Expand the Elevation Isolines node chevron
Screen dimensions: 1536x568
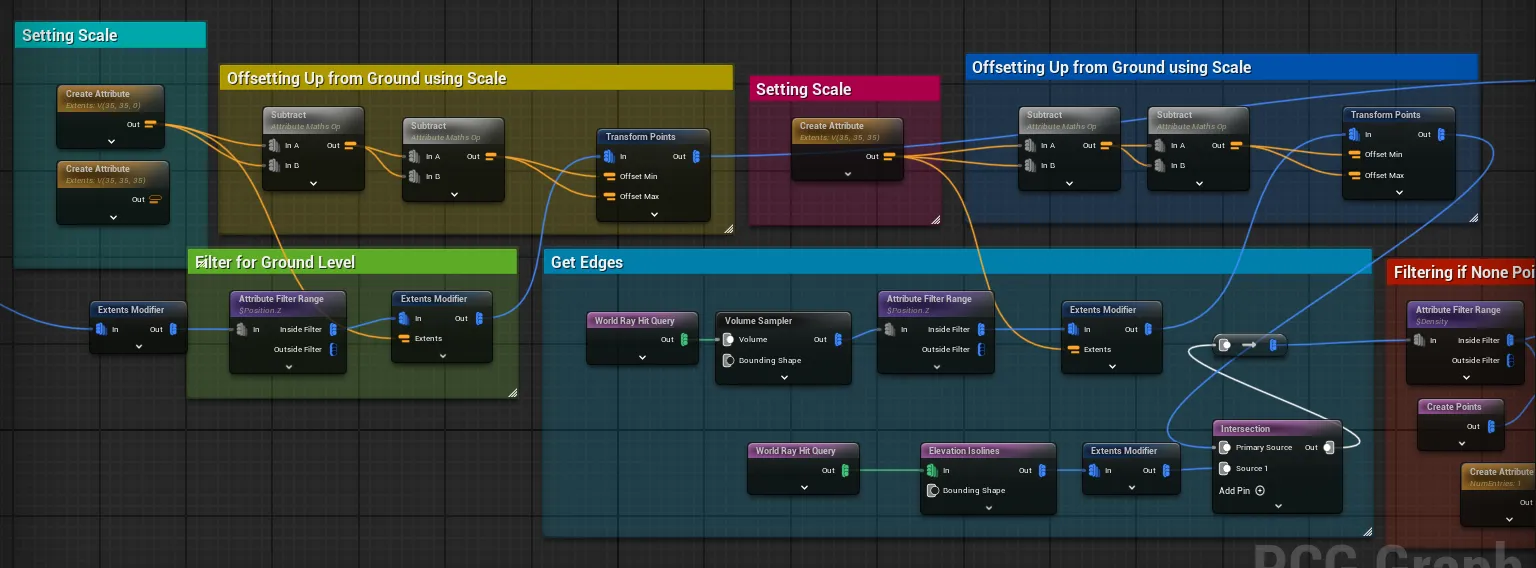coord(988,507)
